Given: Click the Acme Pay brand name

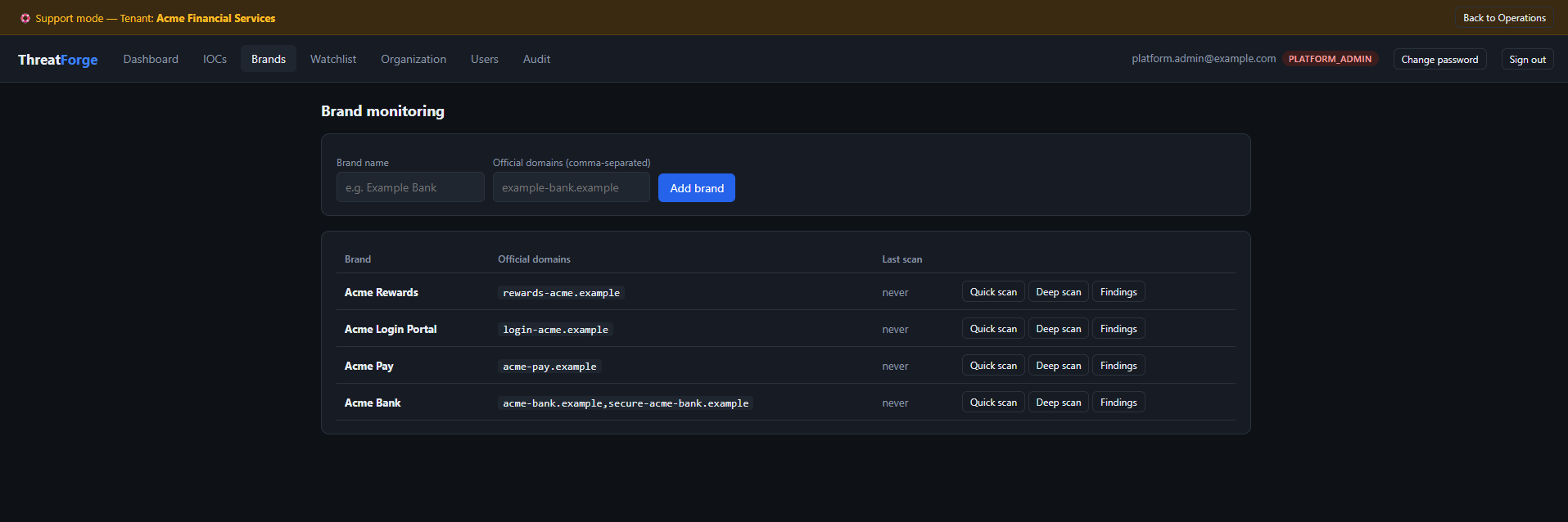Looking at the screenshot, I should click(x=369, y=366).
